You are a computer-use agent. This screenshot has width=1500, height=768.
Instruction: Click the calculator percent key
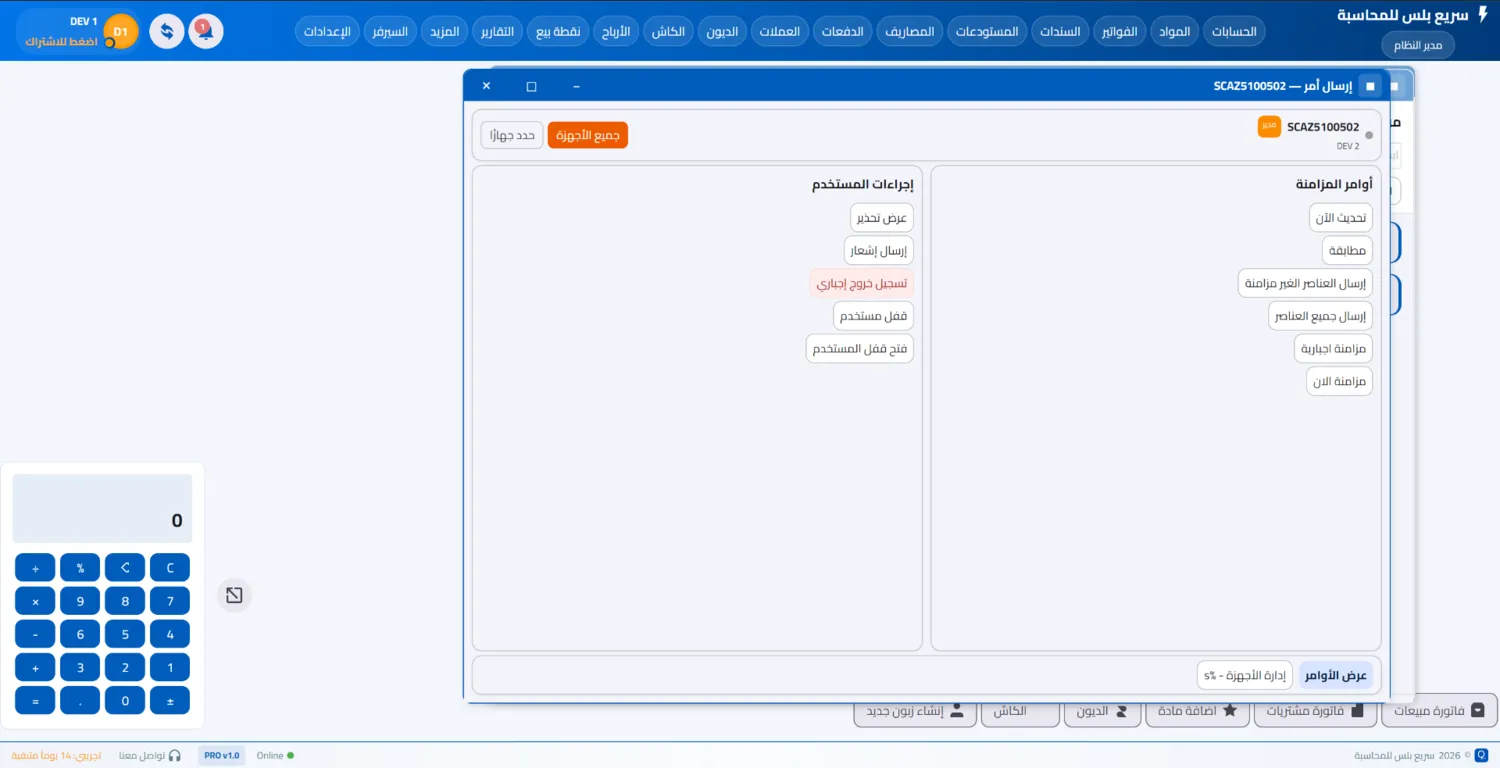point(80,568)
